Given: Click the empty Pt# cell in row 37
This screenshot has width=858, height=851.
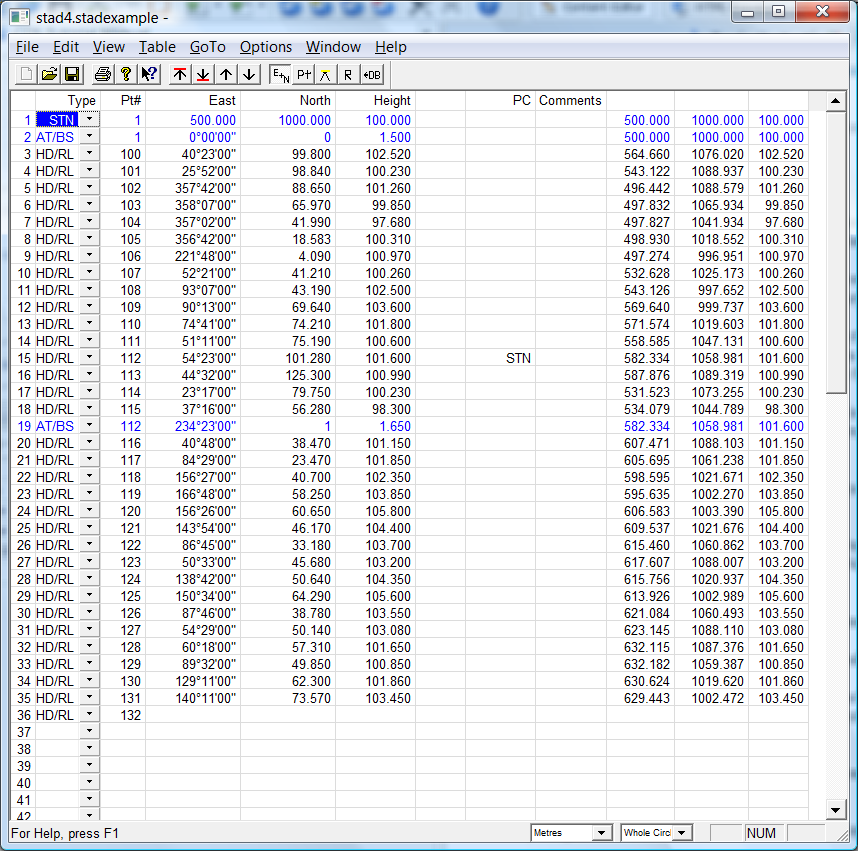Looking at the screenshot, I should point(123,733).
